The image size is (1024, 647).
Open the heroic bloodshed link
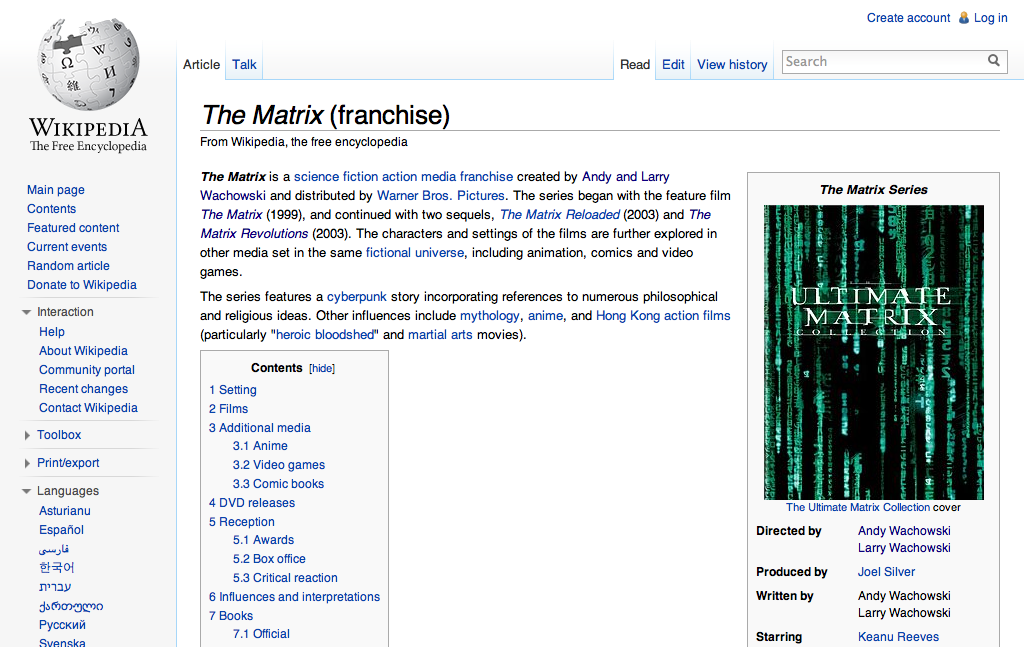[325, 334]
